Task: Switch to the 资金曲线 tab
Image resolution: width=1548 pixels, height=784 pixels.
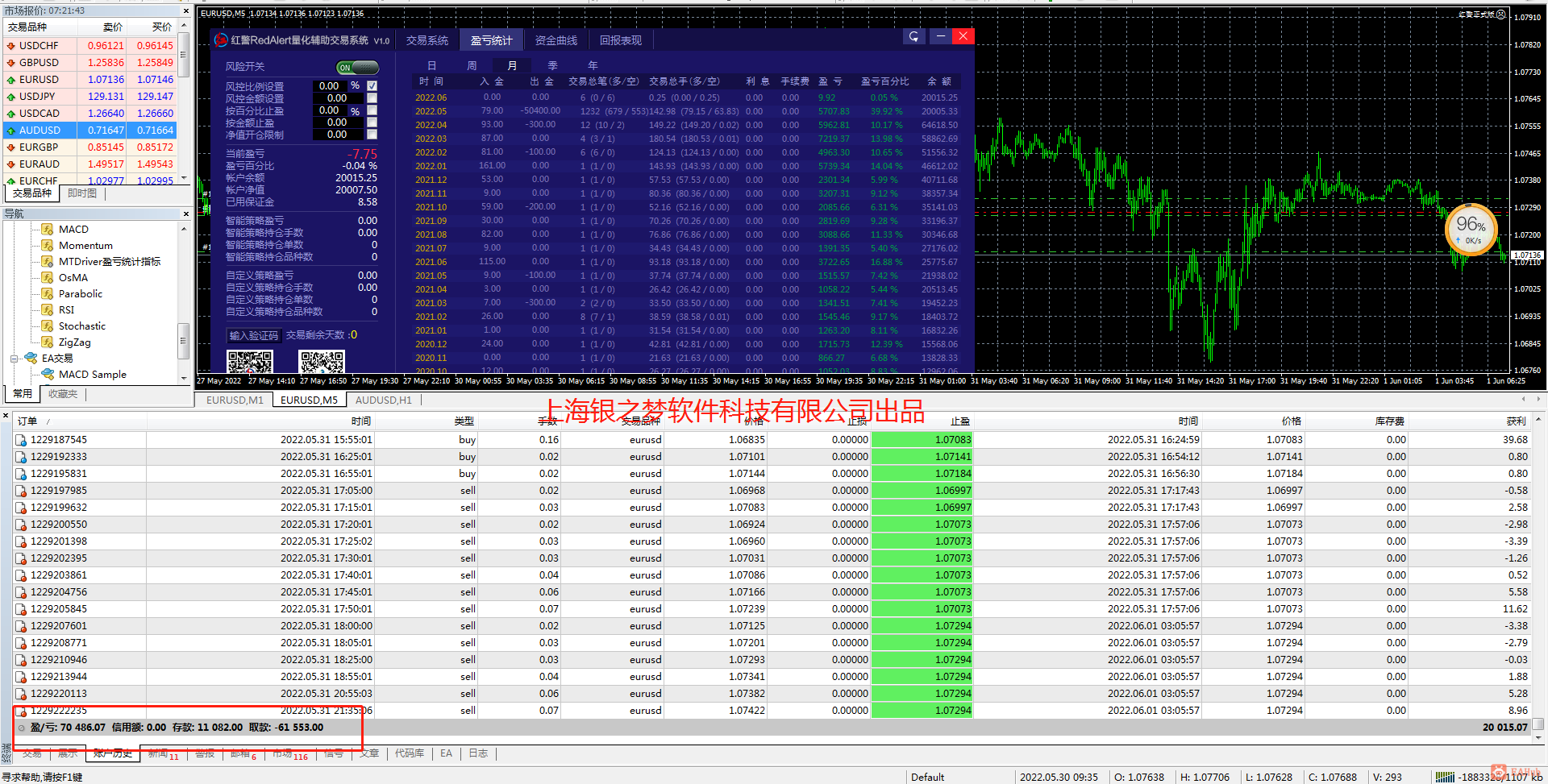Action: tap(556, 40)
